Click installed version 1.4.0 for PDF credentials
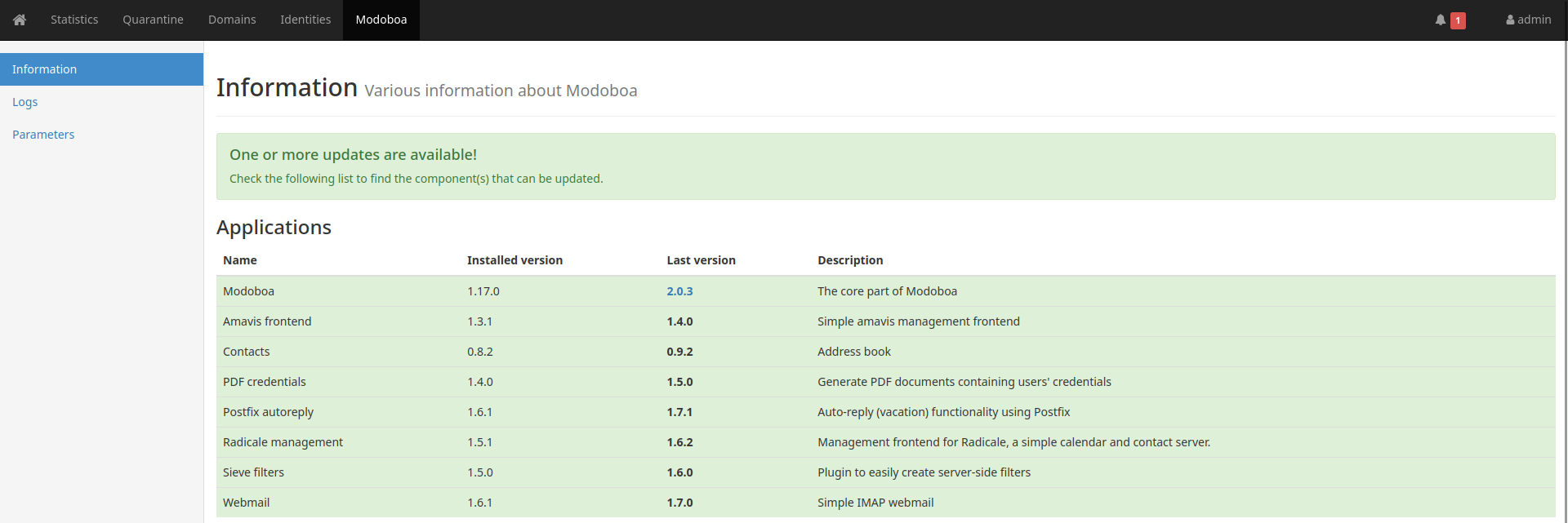 tap(480, 382)
